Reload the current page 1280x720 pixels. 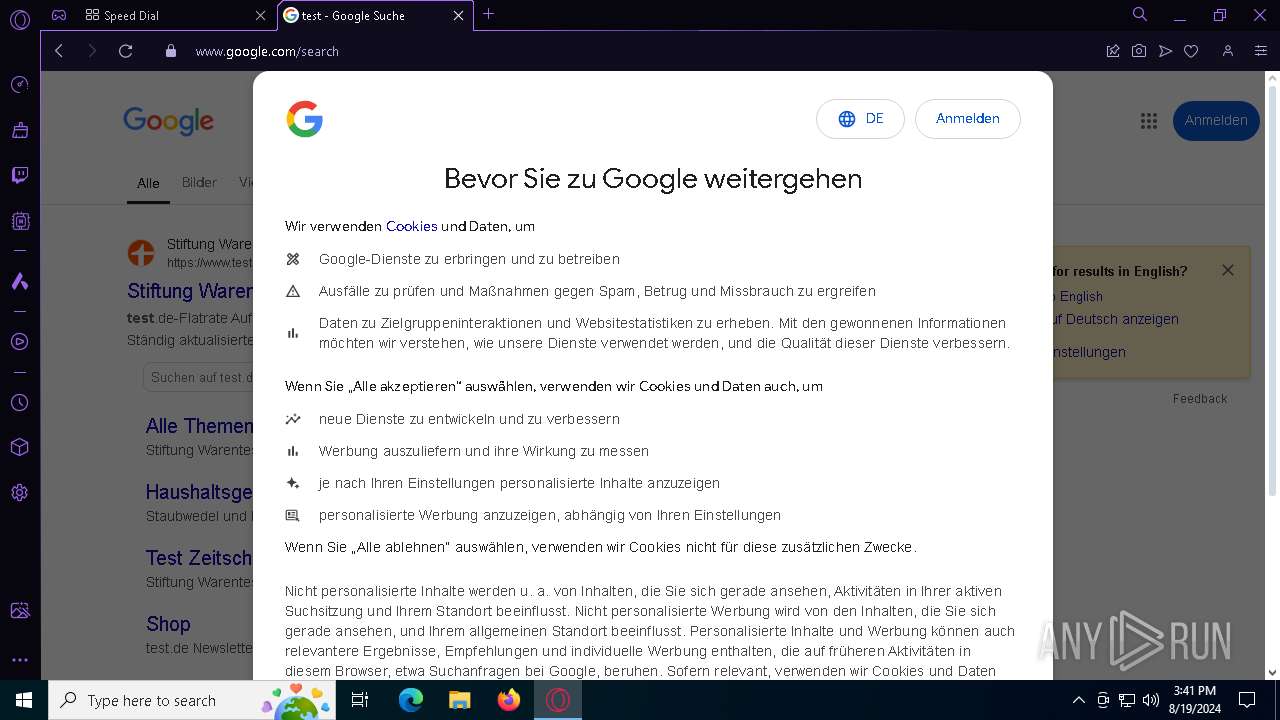coord(125,51)
